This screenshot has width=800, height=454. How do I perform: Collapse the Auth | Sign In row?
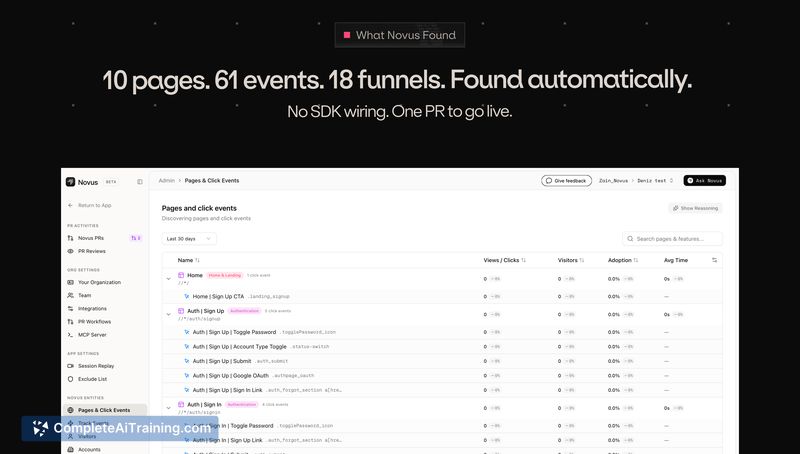[x=168, y=408]
